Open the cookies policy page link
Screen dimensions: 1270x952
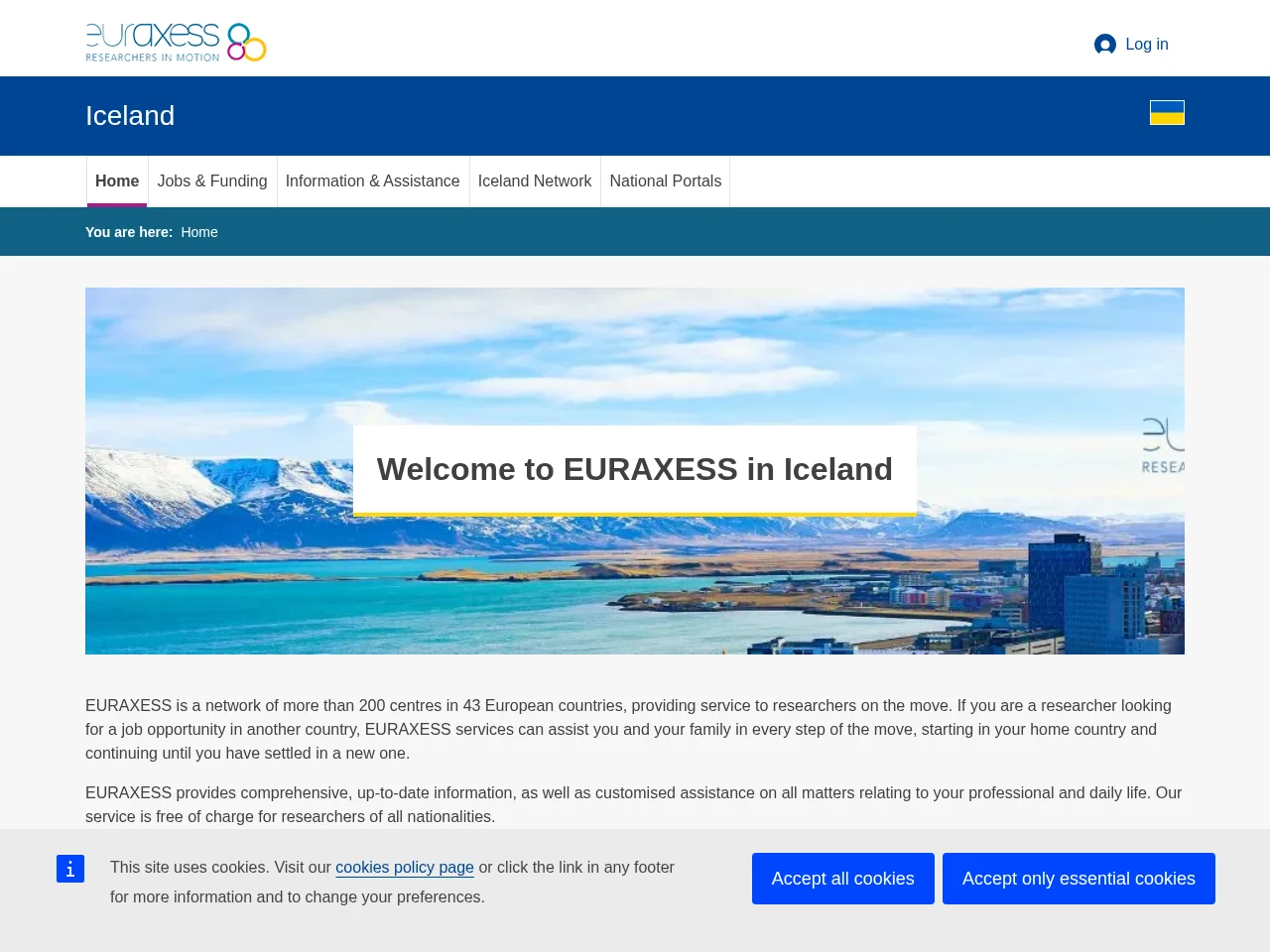(405, 868)
